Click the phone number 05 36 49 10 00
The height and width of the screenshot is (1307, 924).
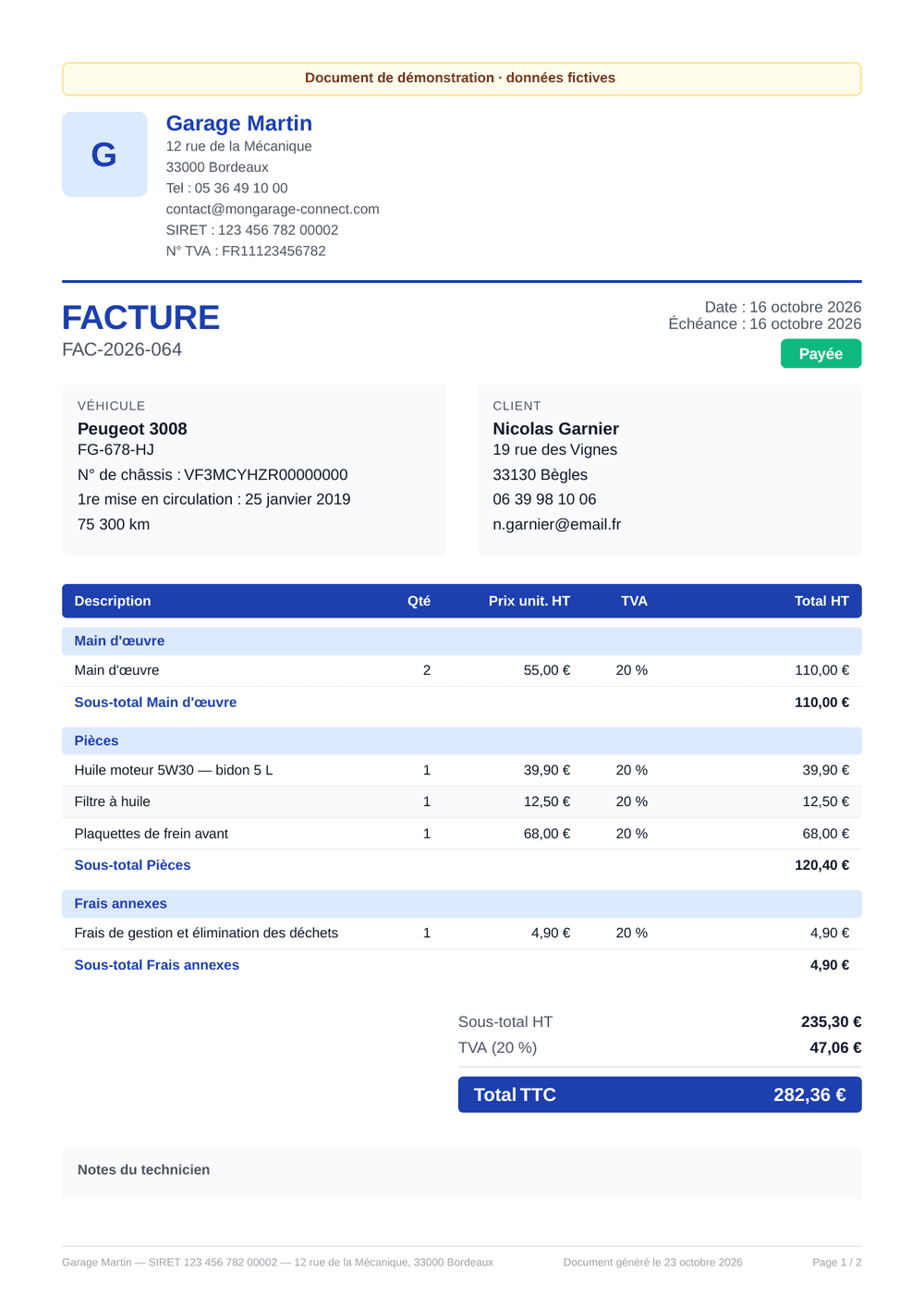coord(241,188)
